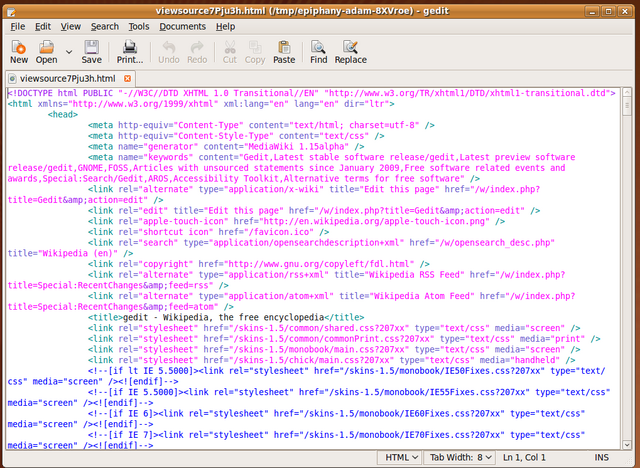This screenshot has width=640, height=468.
Task: Close the gedit window
Action: (x=624, y=11)
